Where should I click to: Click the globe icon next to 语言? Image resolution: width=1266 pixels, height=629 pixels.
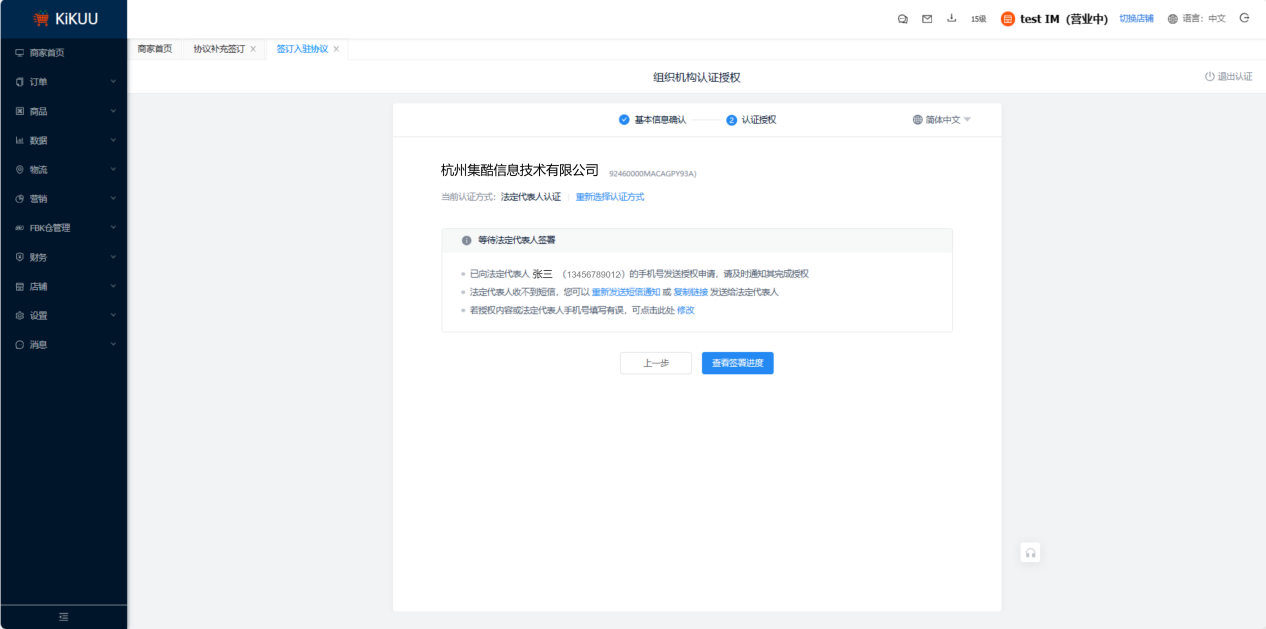click(1173, 18)
